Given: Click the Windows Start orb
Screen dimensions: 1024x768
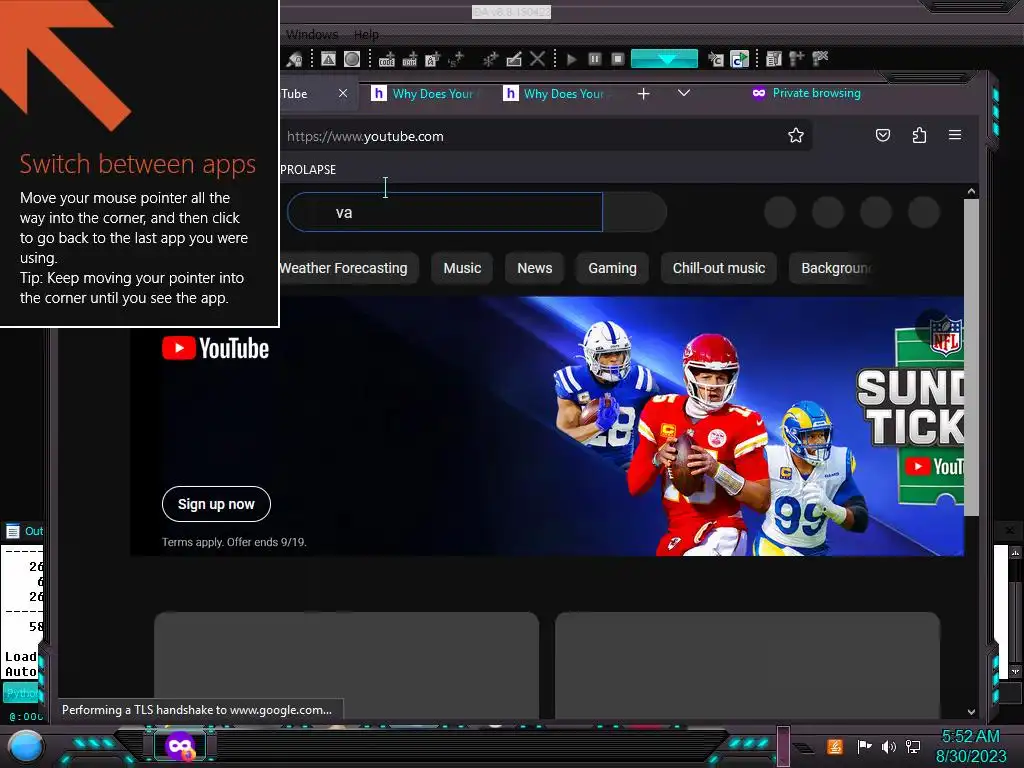Looking at the screenshot, I should [x=26, y=747].
